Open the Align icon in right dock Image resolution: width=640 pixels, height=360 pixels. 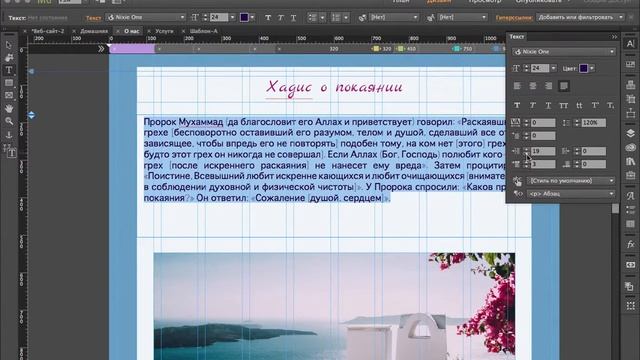630,84
